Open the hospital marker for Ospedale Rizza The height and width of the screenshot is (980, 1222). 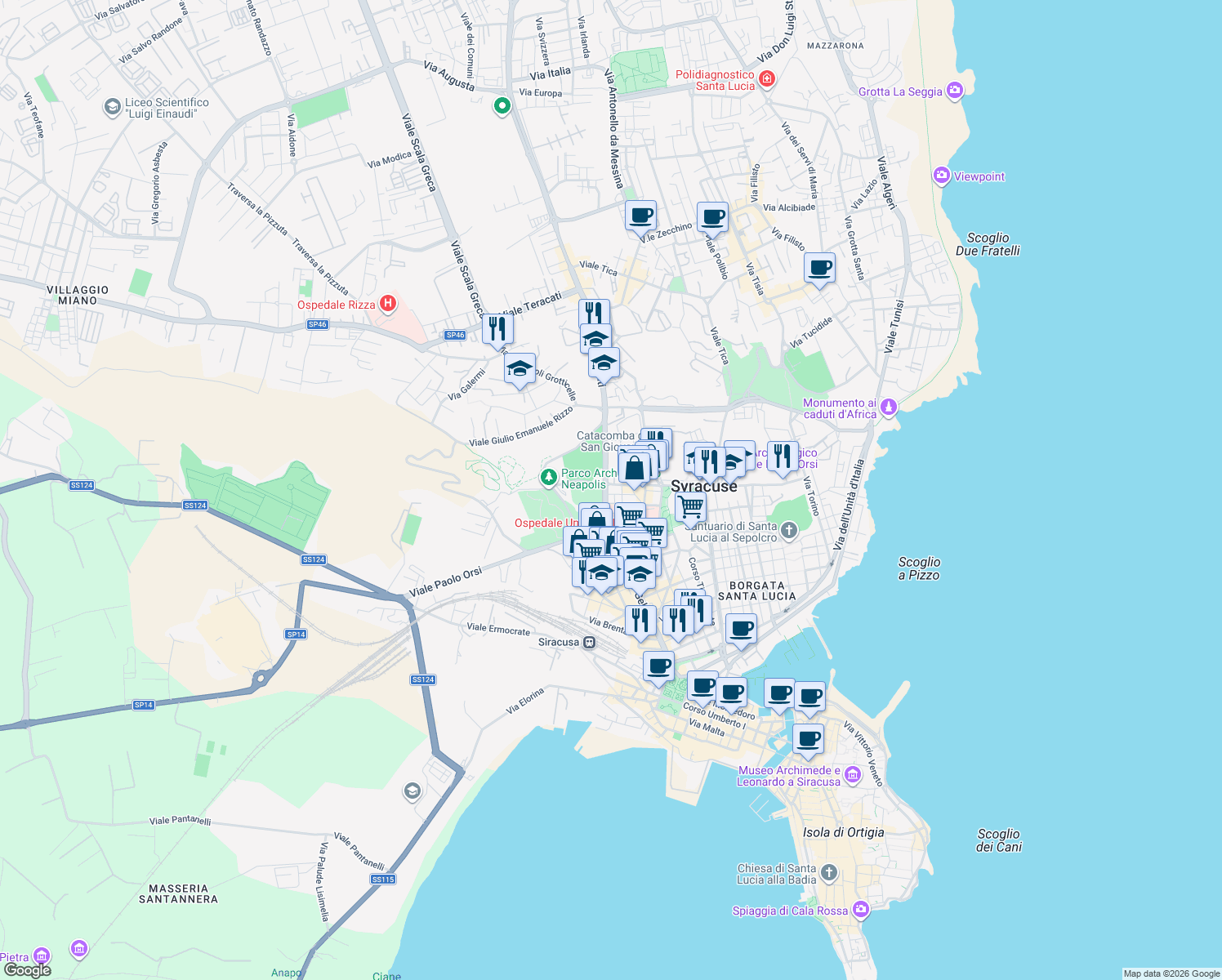[x=387, y=304]
